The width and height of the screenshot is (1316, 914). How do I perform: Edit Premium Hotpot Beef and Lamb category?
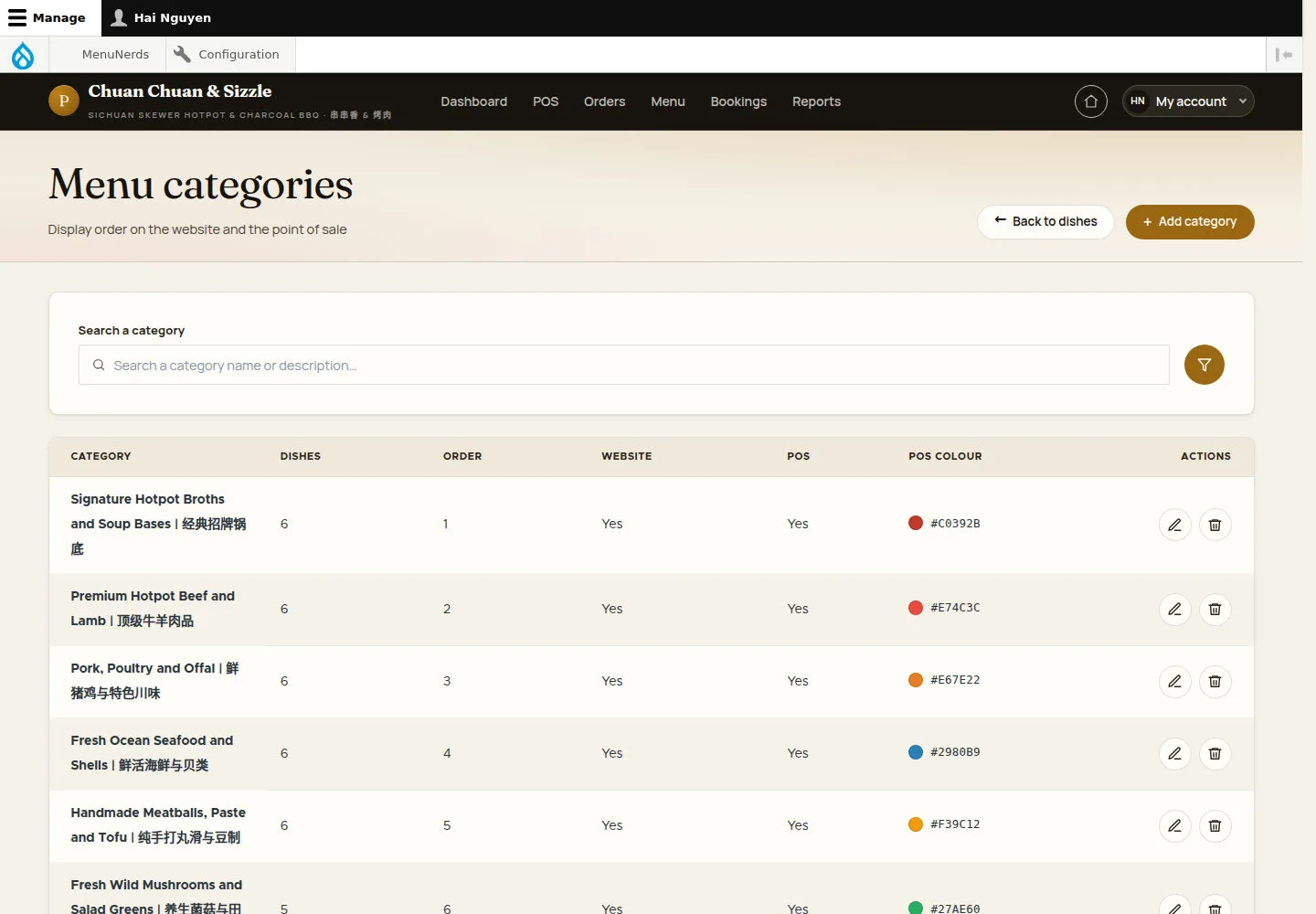coord(1175,609)
